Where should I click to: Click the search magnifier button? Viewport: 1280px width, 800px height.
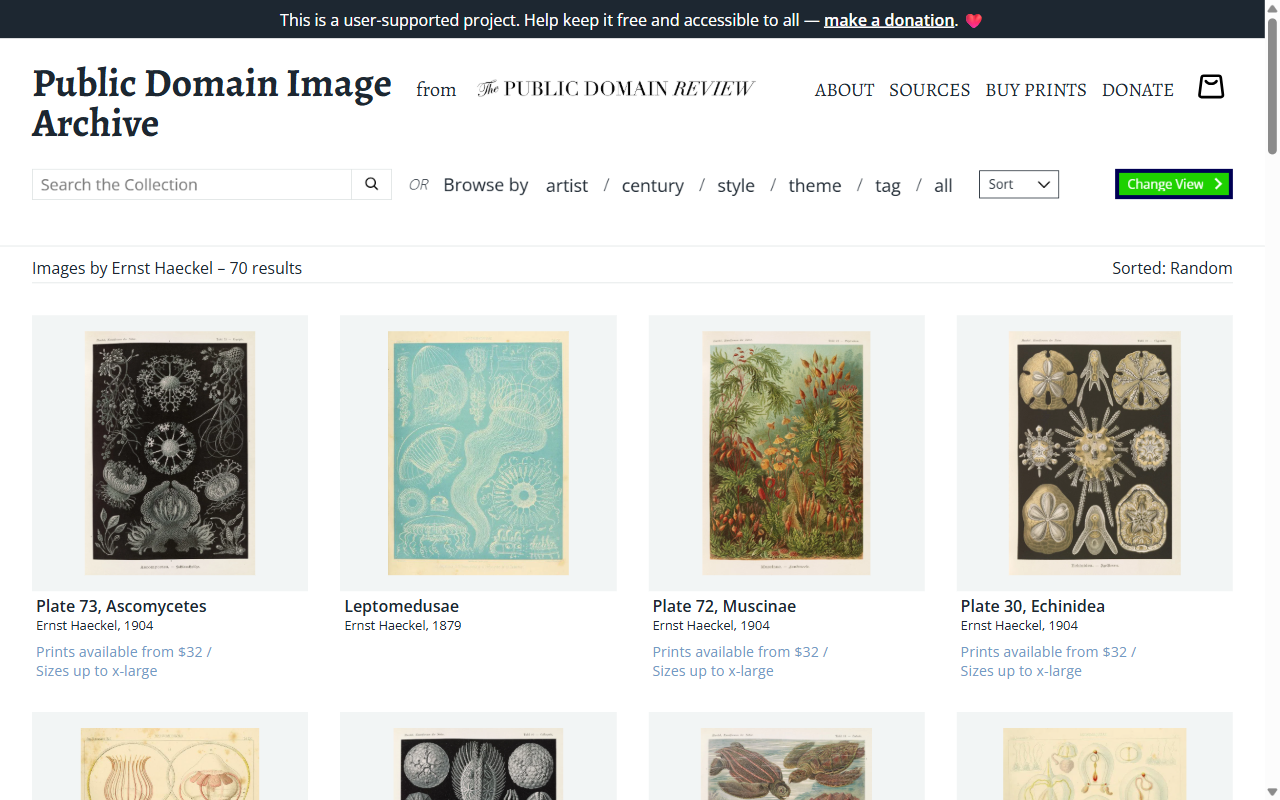[x=371, y=184]
